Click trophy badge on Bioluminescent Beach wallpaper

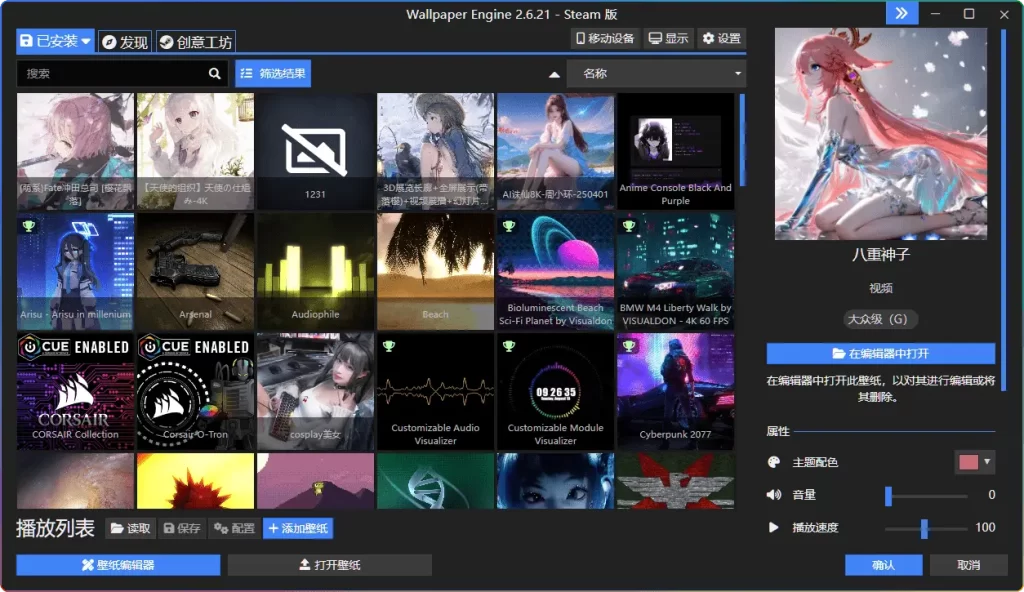point(509,226)
